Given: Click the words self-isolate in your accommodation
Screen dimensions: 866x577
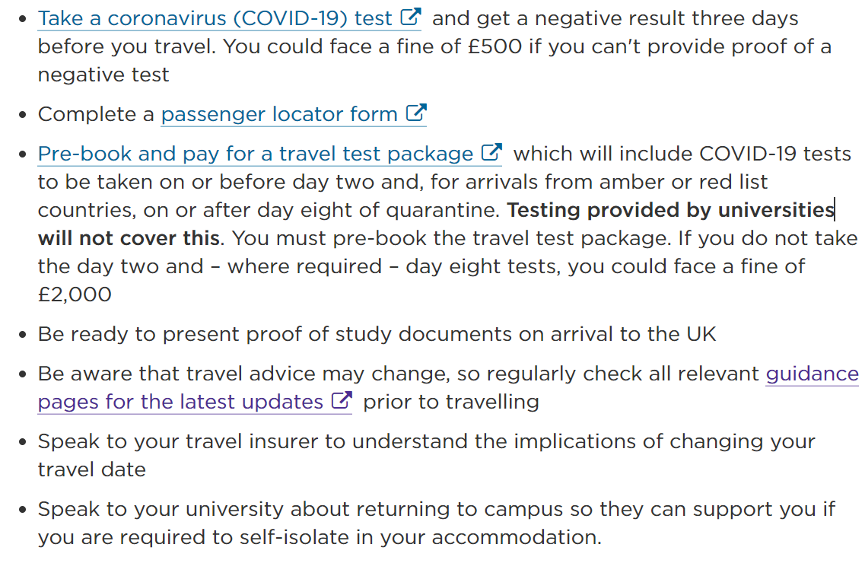Looking at the screenshot, I should (x=416, y=537).
